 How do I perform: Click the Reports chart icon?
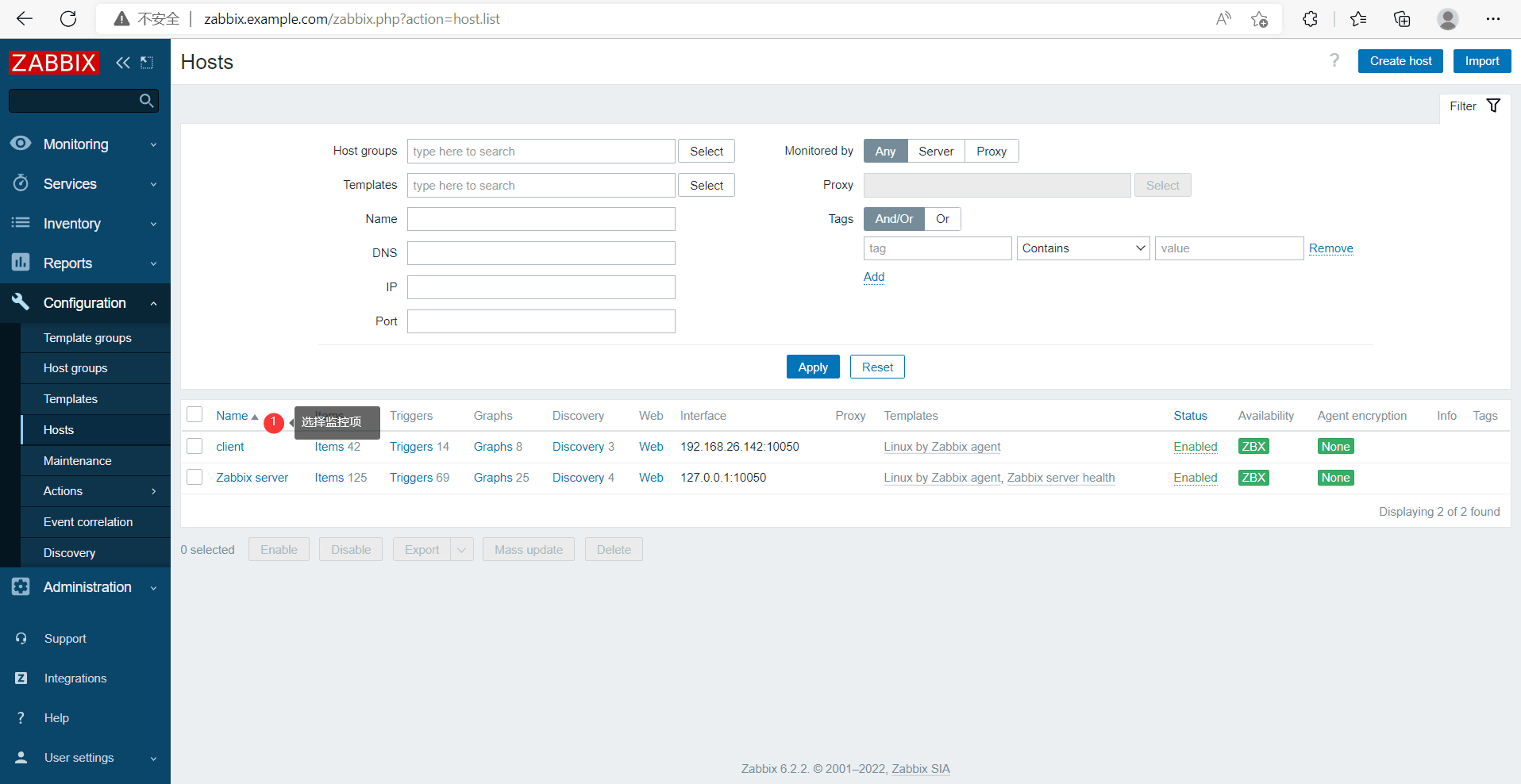21,263
